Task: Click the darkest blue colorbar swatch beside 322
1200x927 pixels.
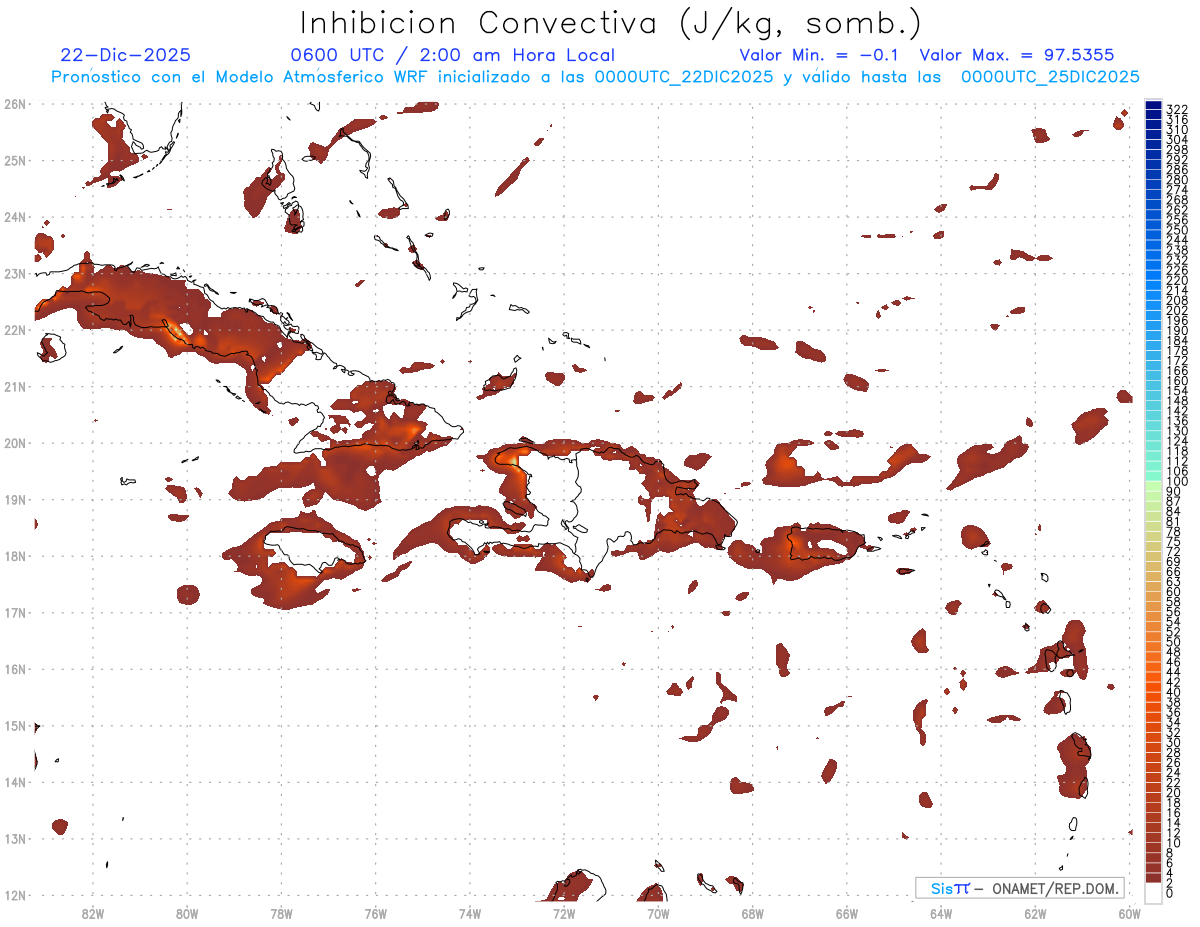Action: (1154, 105)
